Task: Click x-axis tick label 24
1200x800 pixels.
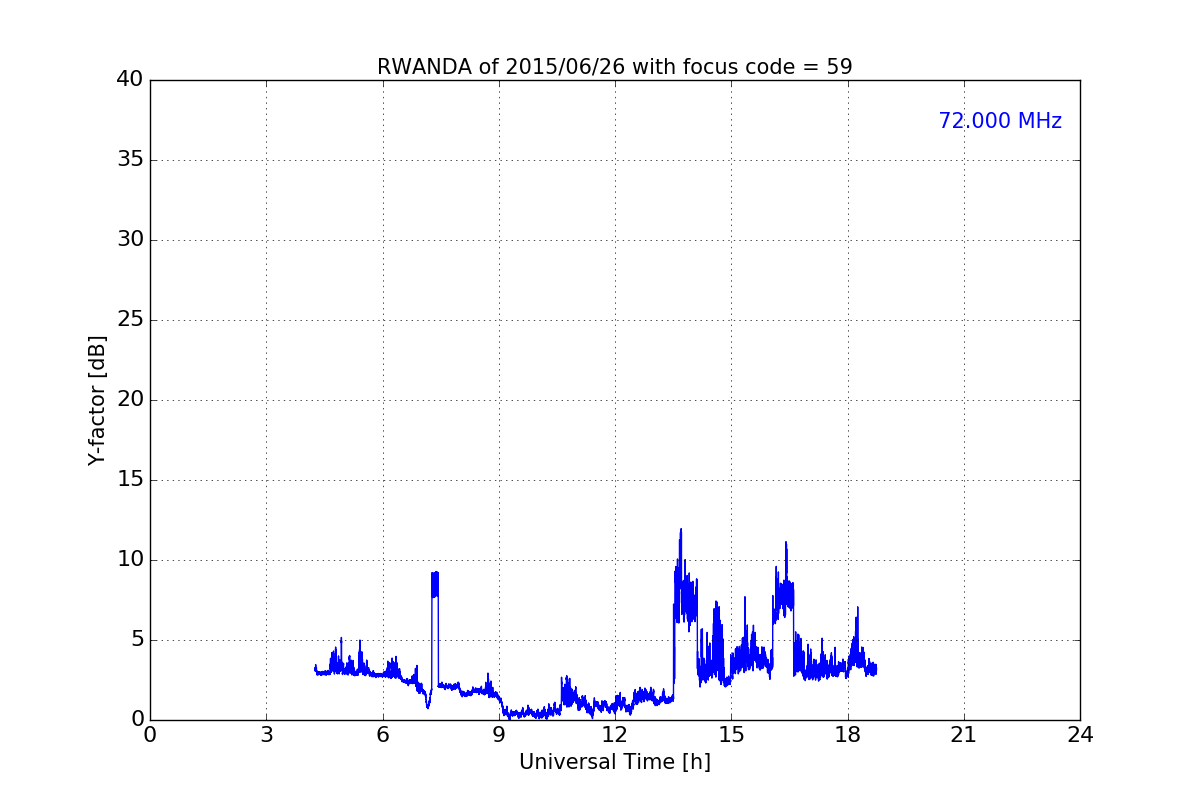Action: pos(1080,735)
